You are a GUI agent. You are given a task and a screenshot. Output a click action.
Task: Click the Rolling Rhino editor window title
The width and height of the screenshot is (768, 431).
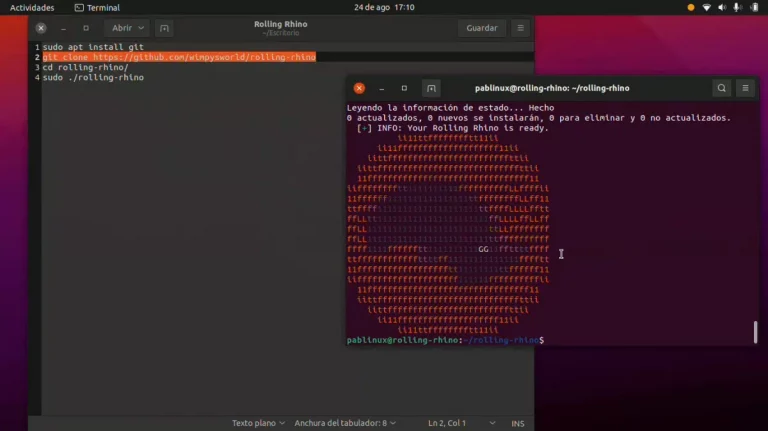[281, 24]
